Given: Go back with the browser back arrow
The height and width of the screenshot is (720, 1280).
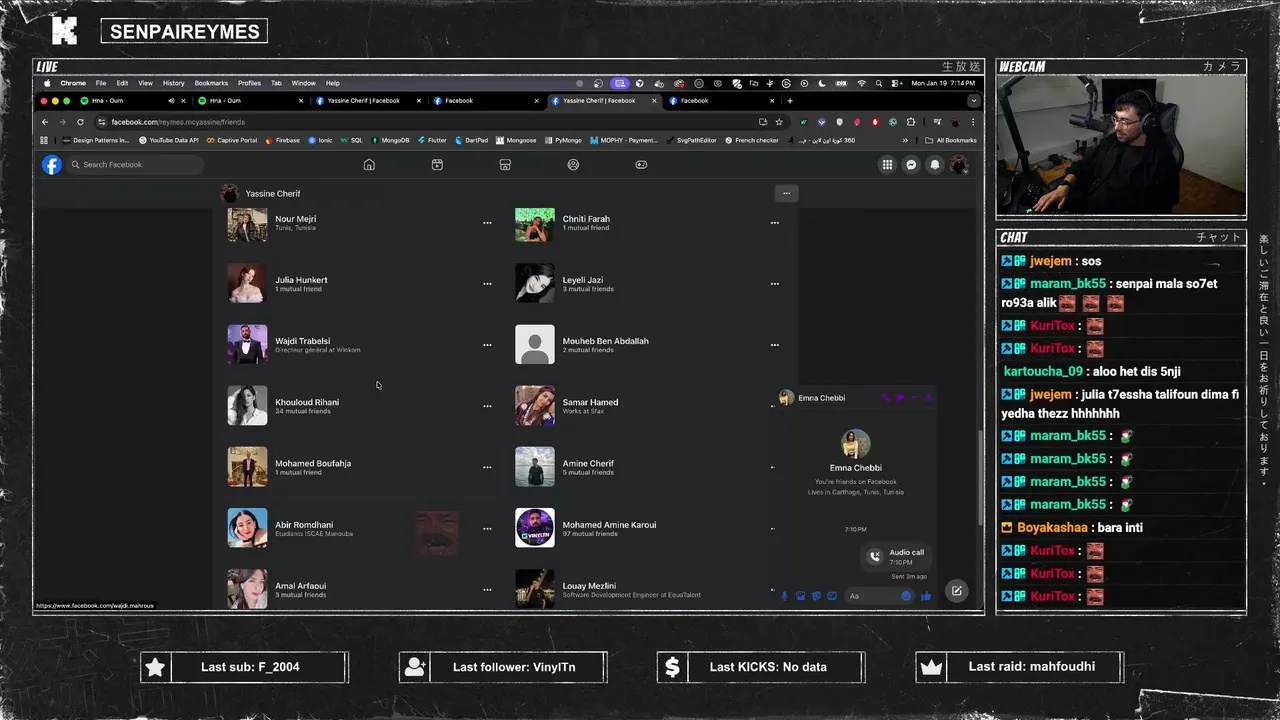Looking at the screenshot, I should (45, 122).
